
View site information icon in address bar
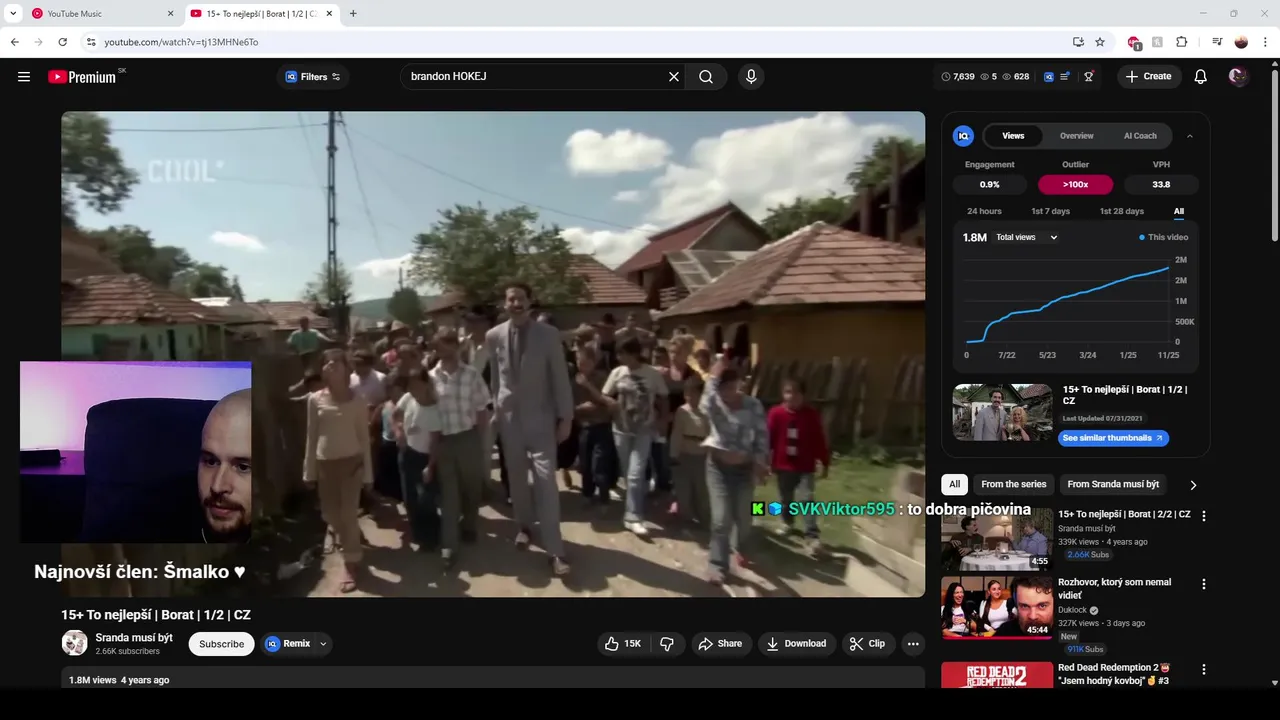click(x=90, y=42)
